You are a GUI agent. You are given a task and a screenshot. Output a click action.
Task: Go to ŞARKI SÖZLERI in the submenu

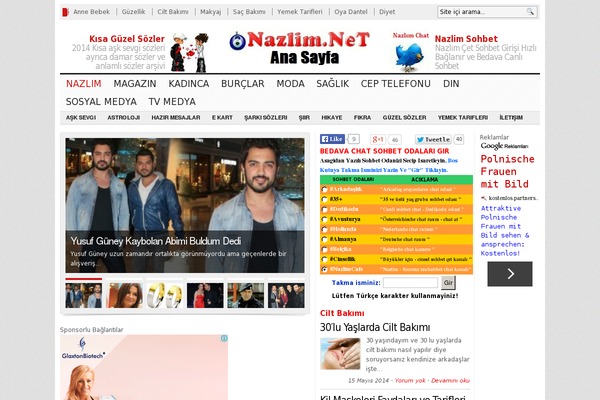[266, 118]
